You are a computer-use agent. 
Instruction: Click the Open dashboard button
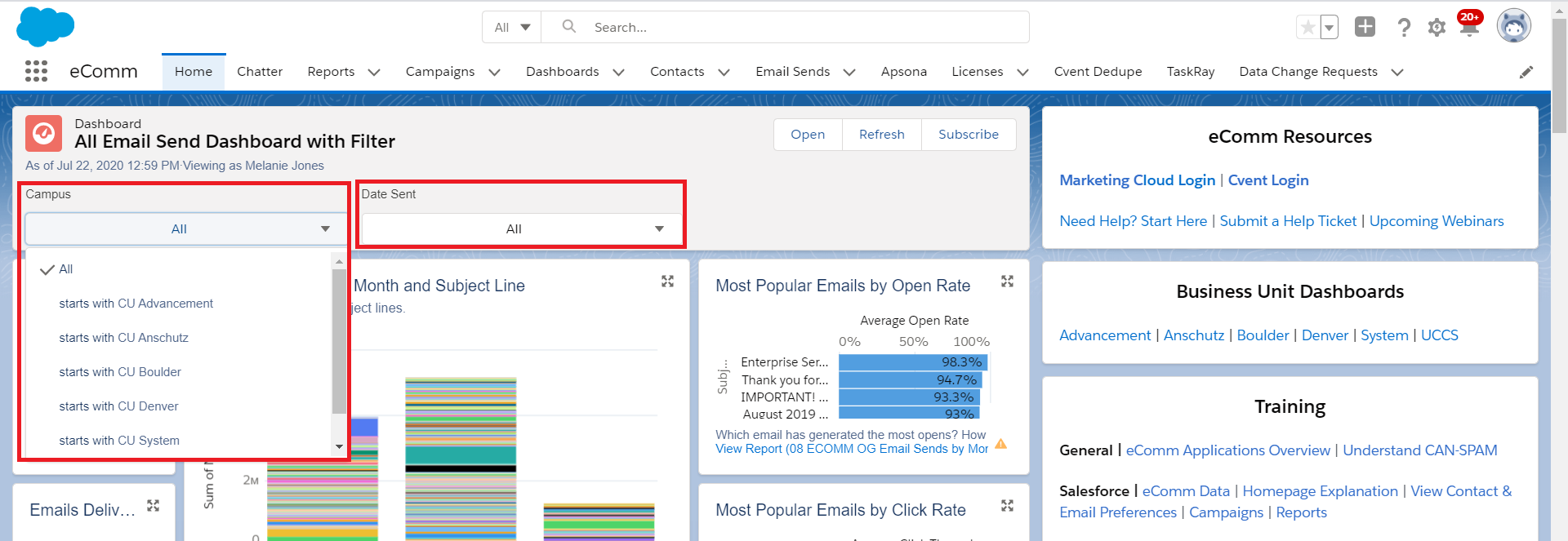pyautogui.click(x=808, y=135)
